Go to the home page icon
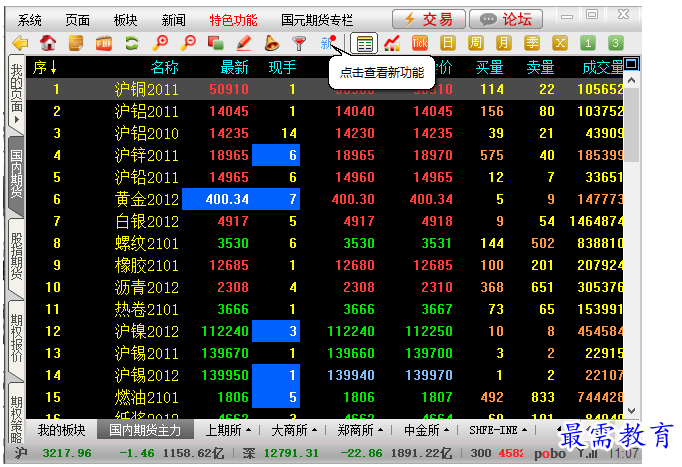This screenshot has width=682, height=467. click(47, 43)
